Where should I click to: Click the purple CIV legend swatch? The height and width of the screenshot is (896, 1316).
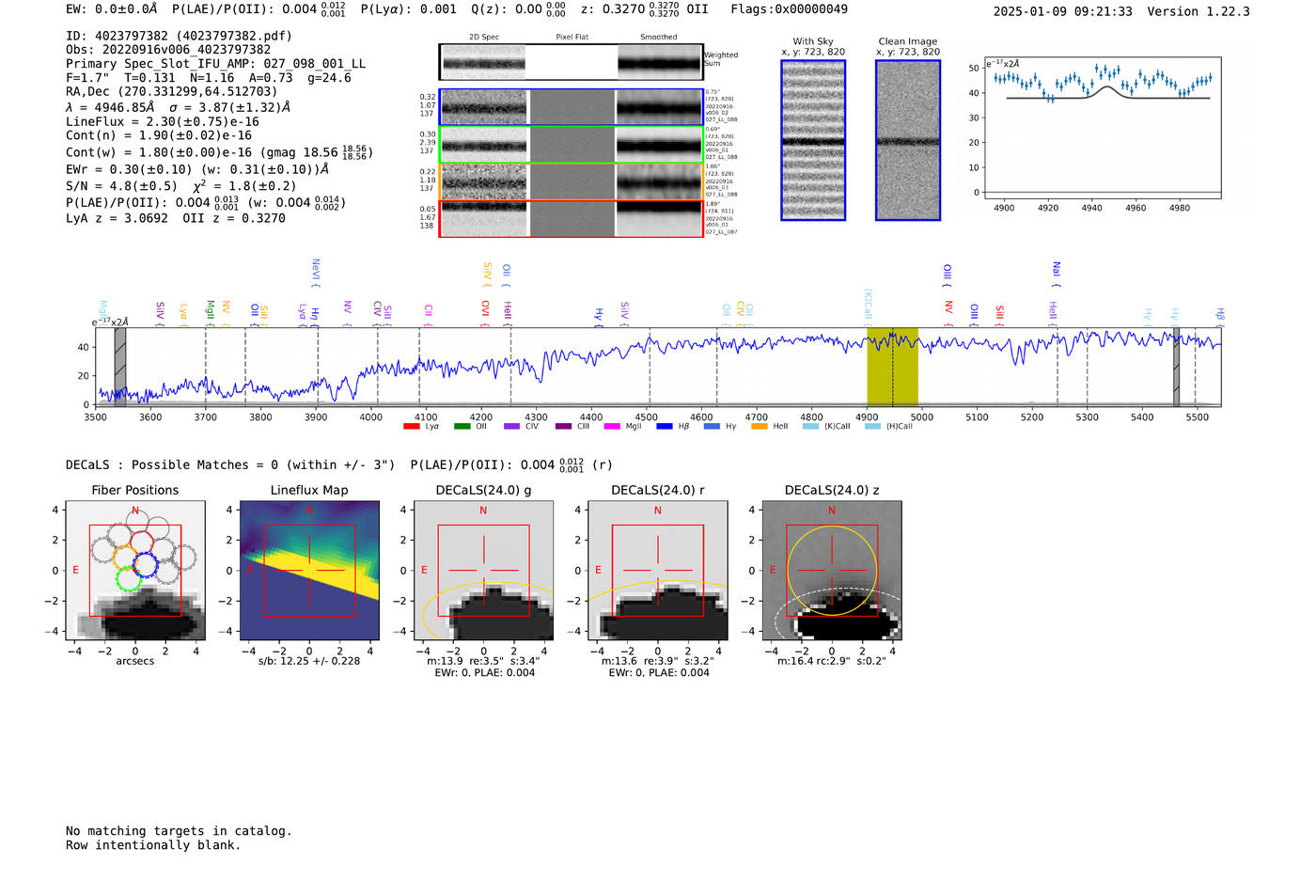point(511,427)
